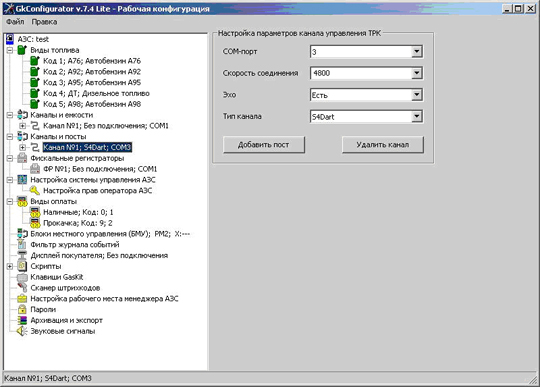The image size is (540, 387).
Task: Click Дисплей покупателя display icon
Action: (x=22, y=255)
